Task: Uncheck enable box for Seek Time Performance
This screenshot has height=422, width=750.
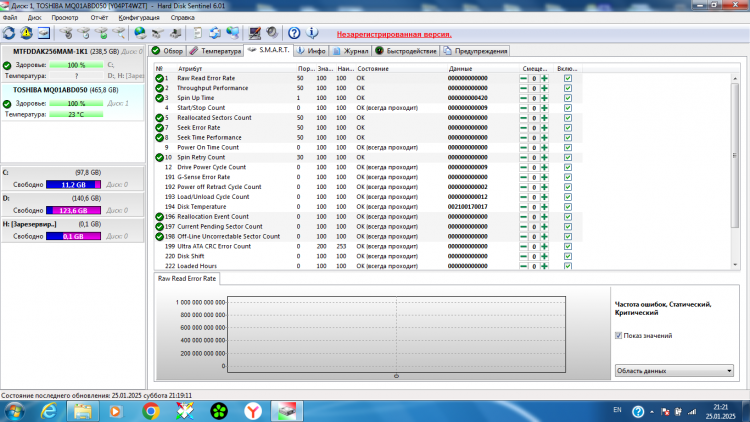Action: click(568, 137)
